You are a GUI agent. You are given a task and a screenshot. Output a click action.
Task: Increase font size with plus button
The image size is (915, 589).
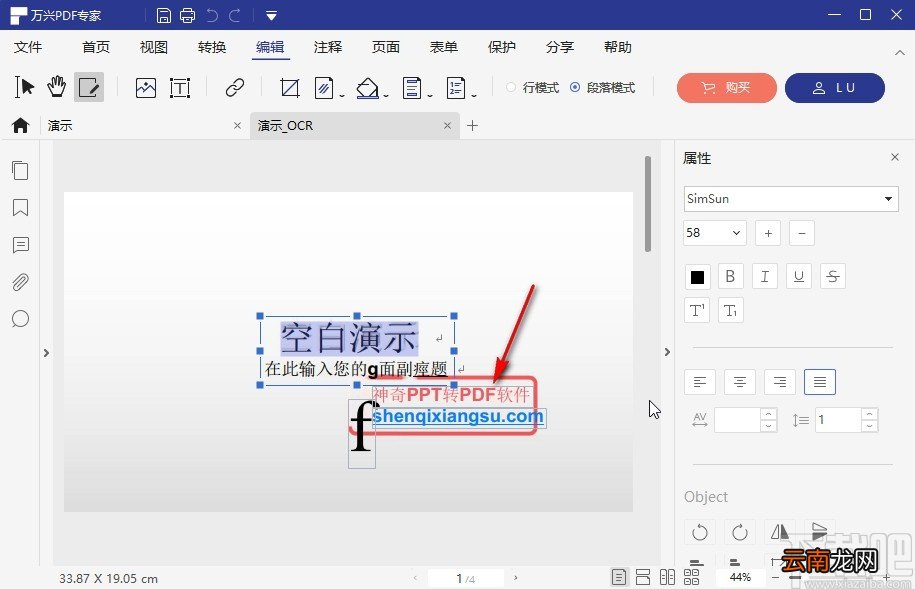click(768, 233)
